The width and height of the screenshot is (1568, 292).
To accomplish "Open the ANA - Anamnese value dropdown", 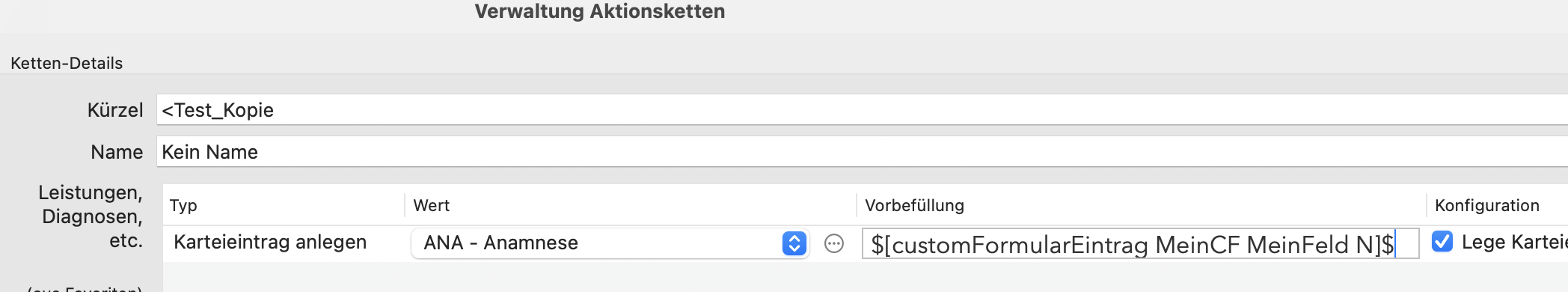I will tap(609, 243).
